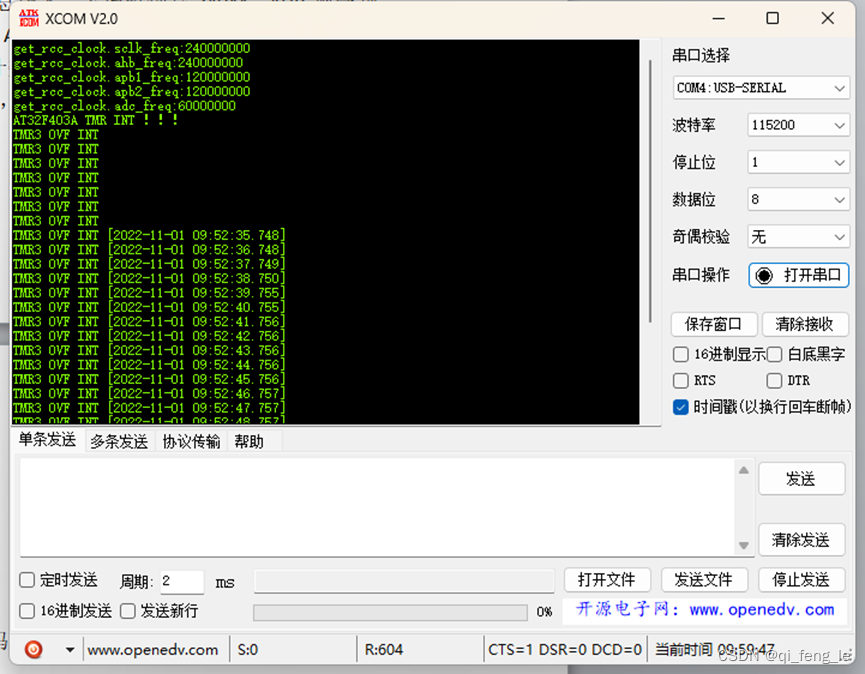The image size is (865, 674).
Task: Disable the 时间戳 timestamp checkbox
Action: click(681, 407)
